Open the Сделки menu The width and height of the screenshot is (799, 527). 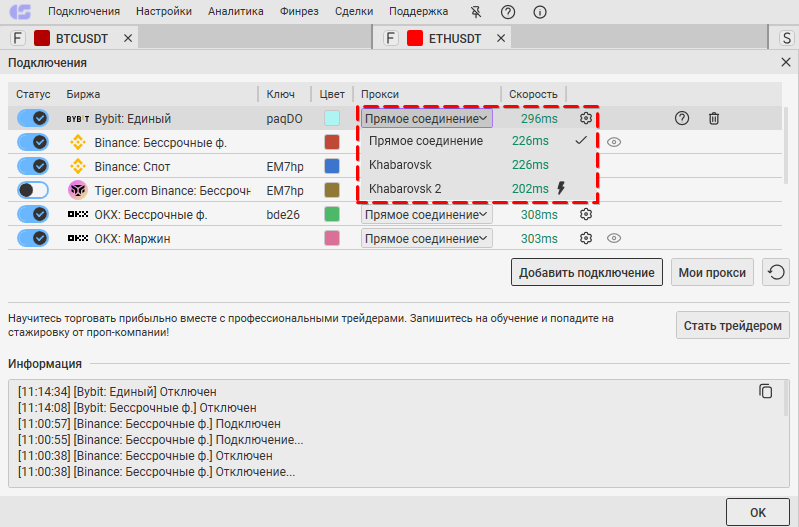[354, 11]
